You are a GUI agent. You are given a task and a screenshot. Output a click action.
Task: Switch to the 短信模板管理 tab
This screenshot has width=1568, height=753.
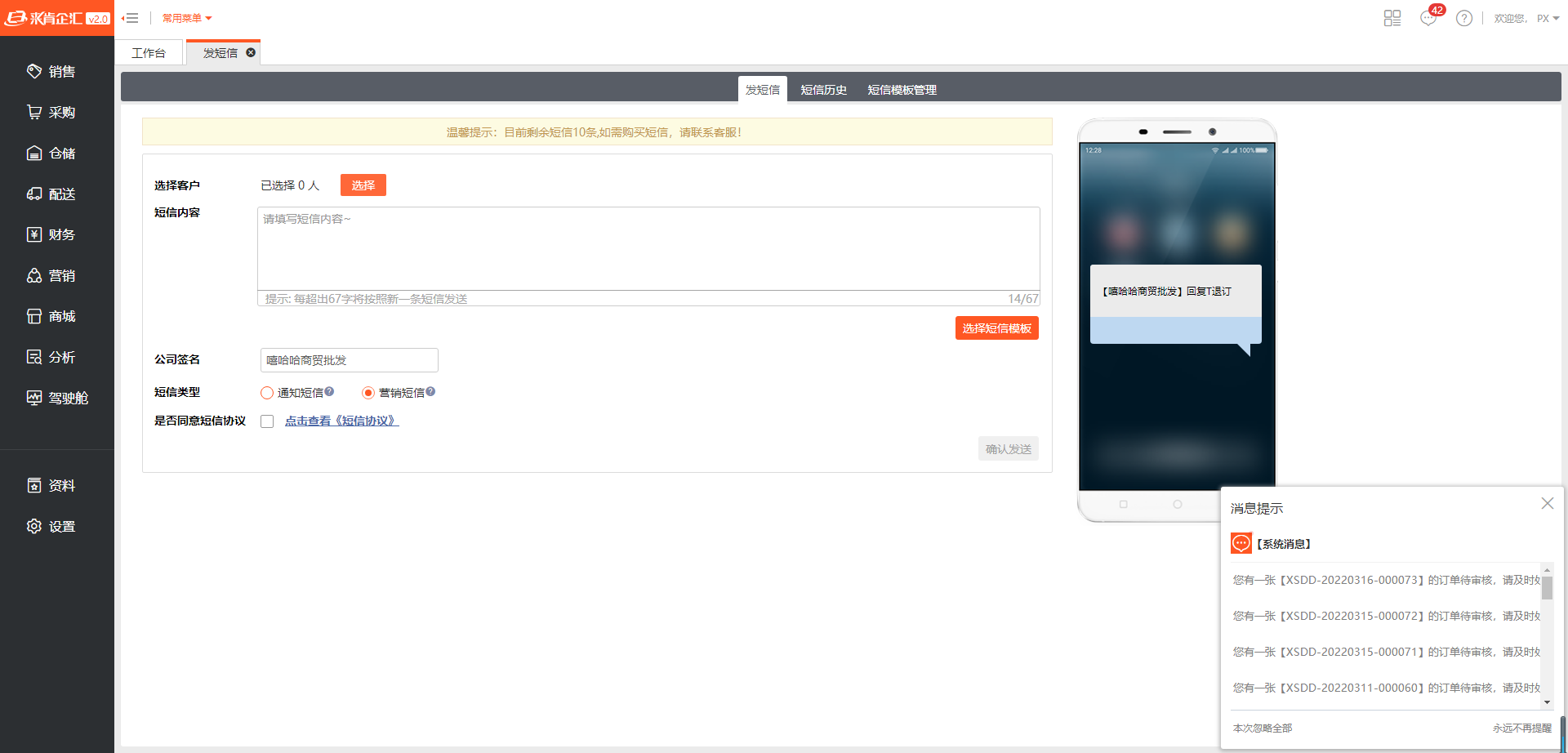click(902, 90)
